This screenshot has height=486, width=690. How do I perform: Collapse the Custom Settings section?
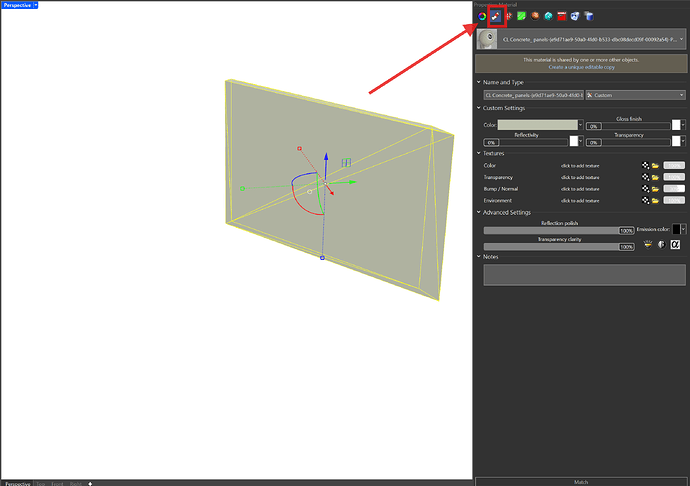coord(479,108)
